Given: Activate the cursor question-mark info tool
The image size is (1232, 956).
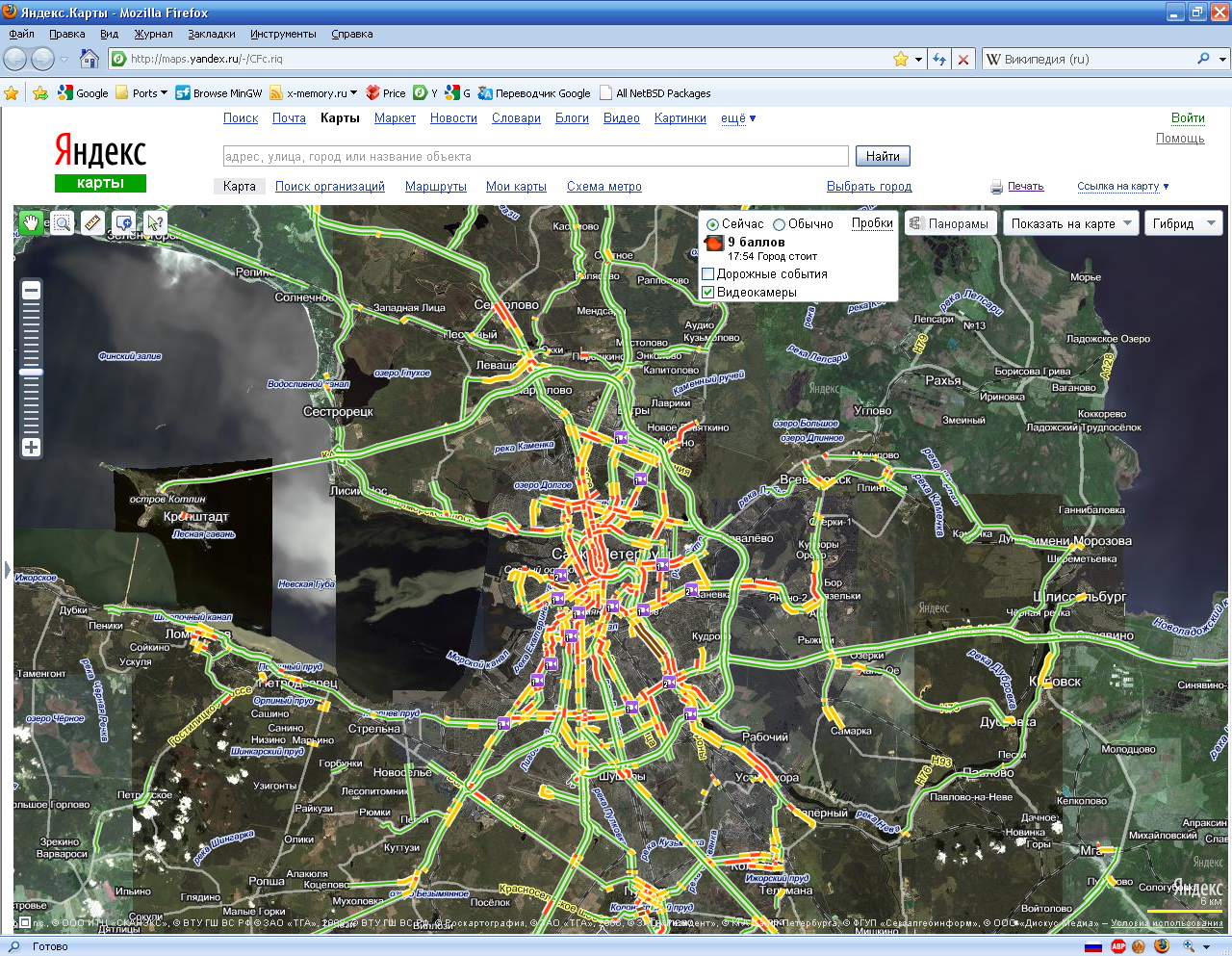Looking at the screenshot, I should click(x=154, y=223).
